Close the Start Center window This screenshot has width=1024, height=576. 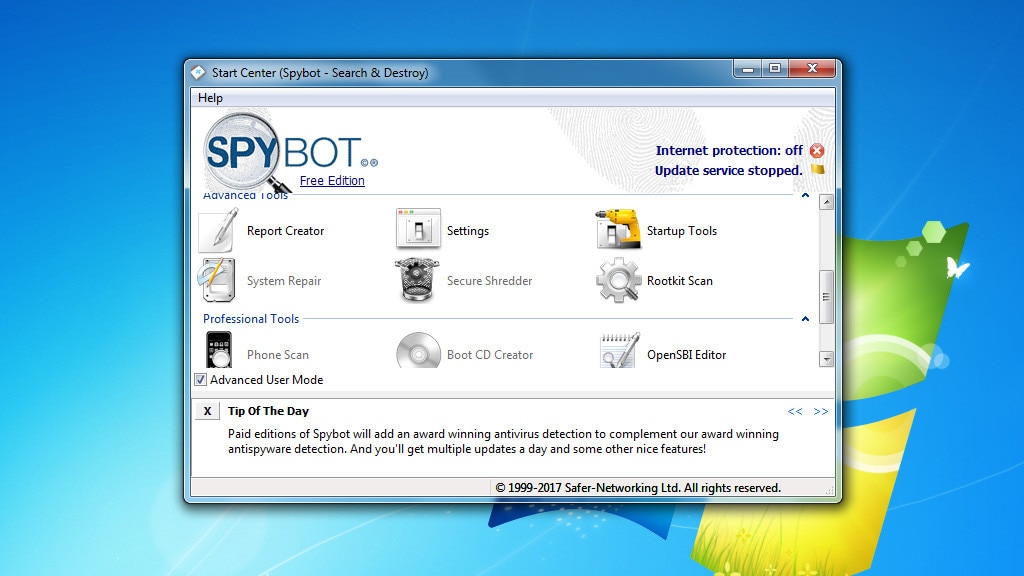point(812,69)
